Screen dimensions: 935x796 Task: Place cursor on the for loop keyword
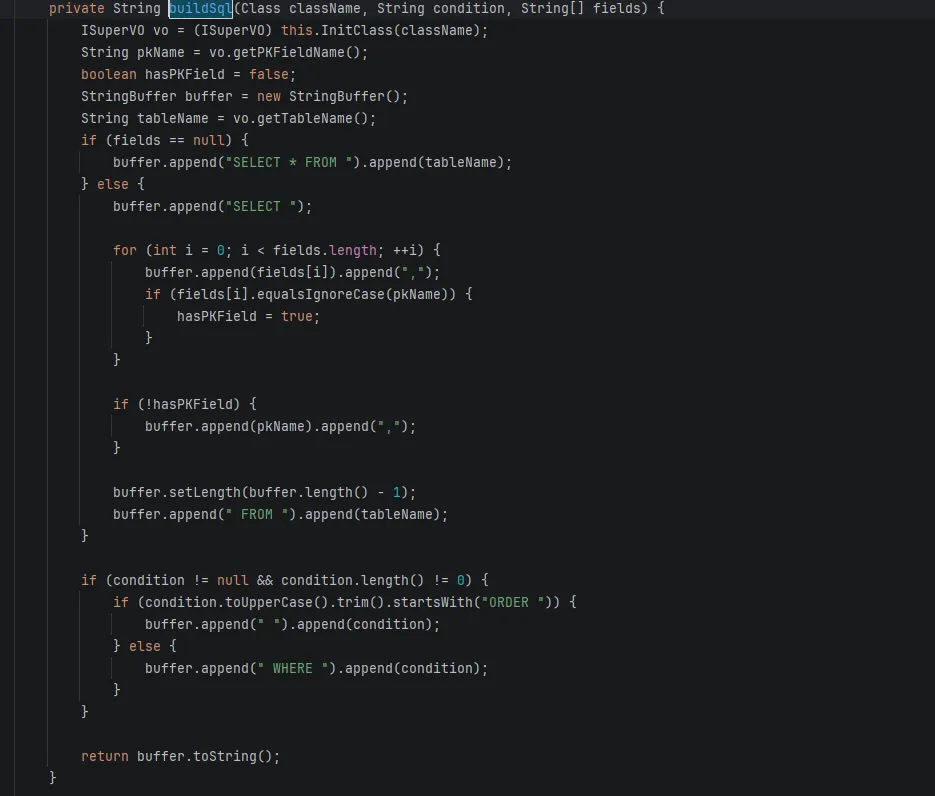(124, 250)
